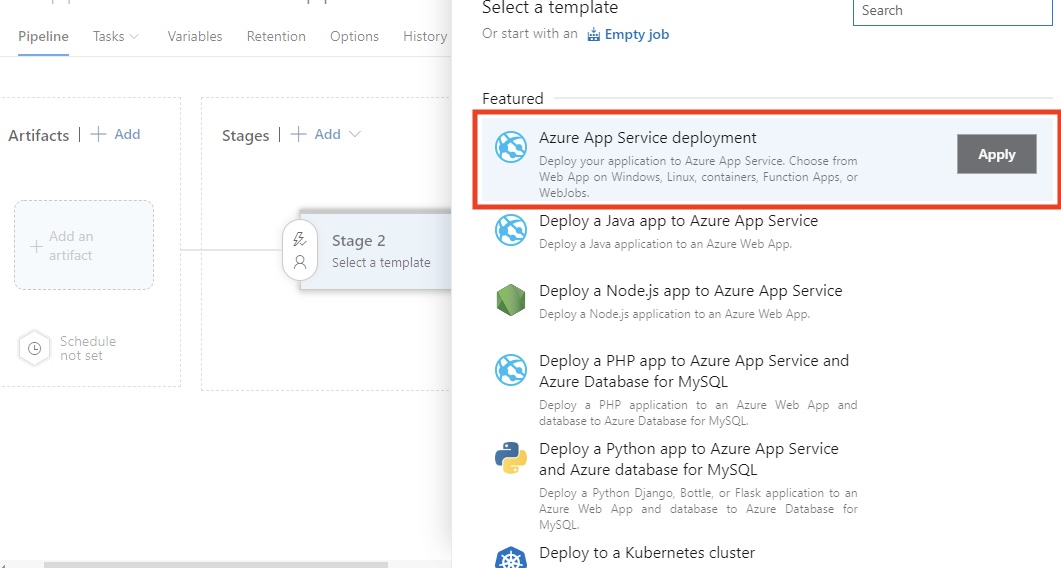1061x568 pixels.
Task: Click the Schedule not set label
Action: point(88,348)
